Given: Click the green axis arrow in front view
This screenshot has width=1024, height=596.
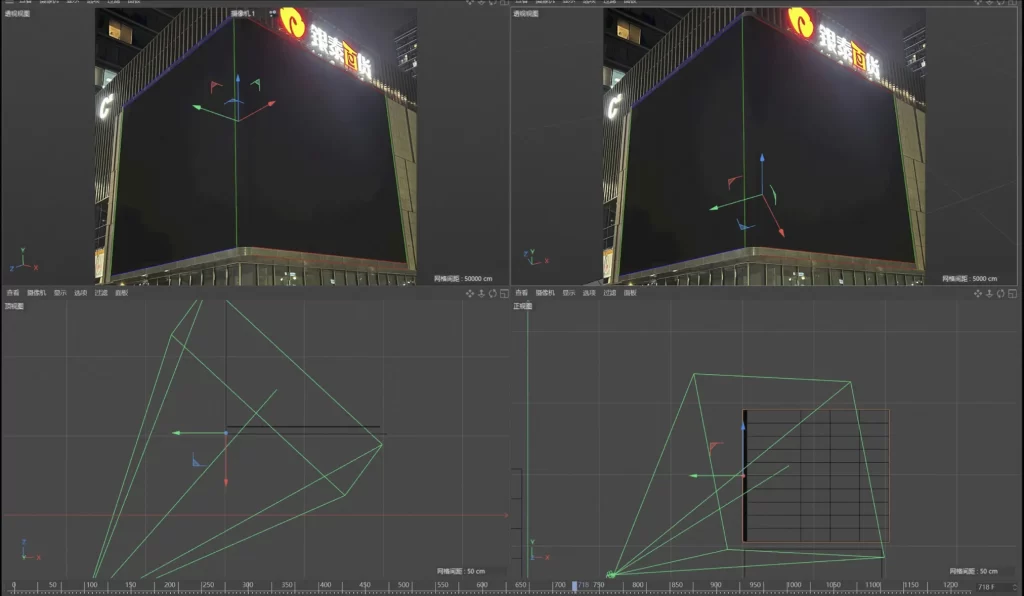Looking at the screenshot, I should (695, 476).
